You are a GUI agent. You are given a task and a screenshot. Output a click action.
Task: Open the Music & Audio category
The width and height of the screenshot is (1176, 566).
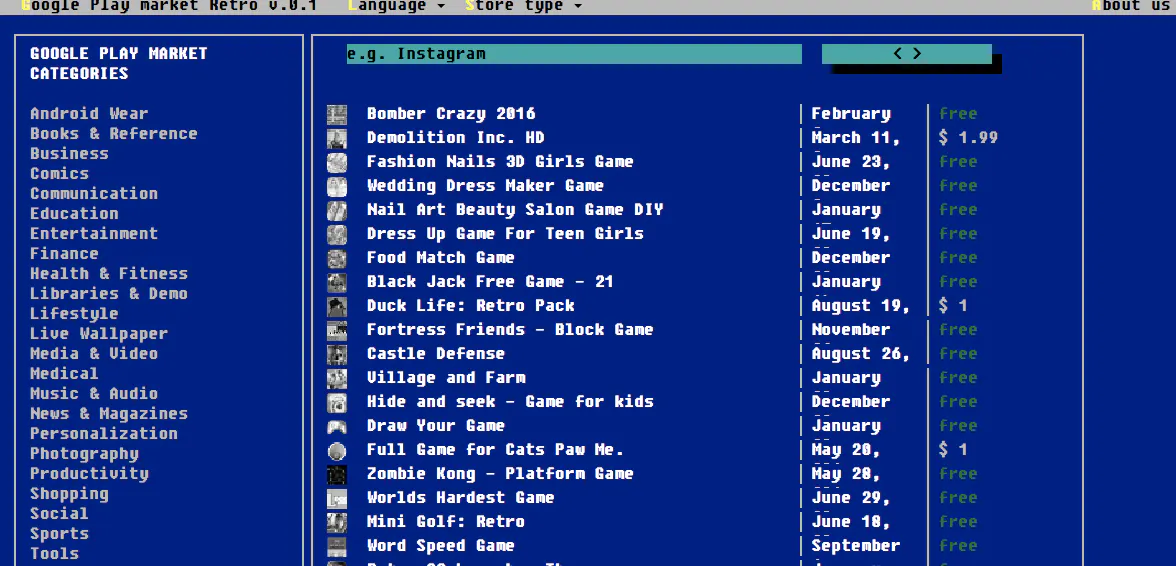[x=94, y=394]
